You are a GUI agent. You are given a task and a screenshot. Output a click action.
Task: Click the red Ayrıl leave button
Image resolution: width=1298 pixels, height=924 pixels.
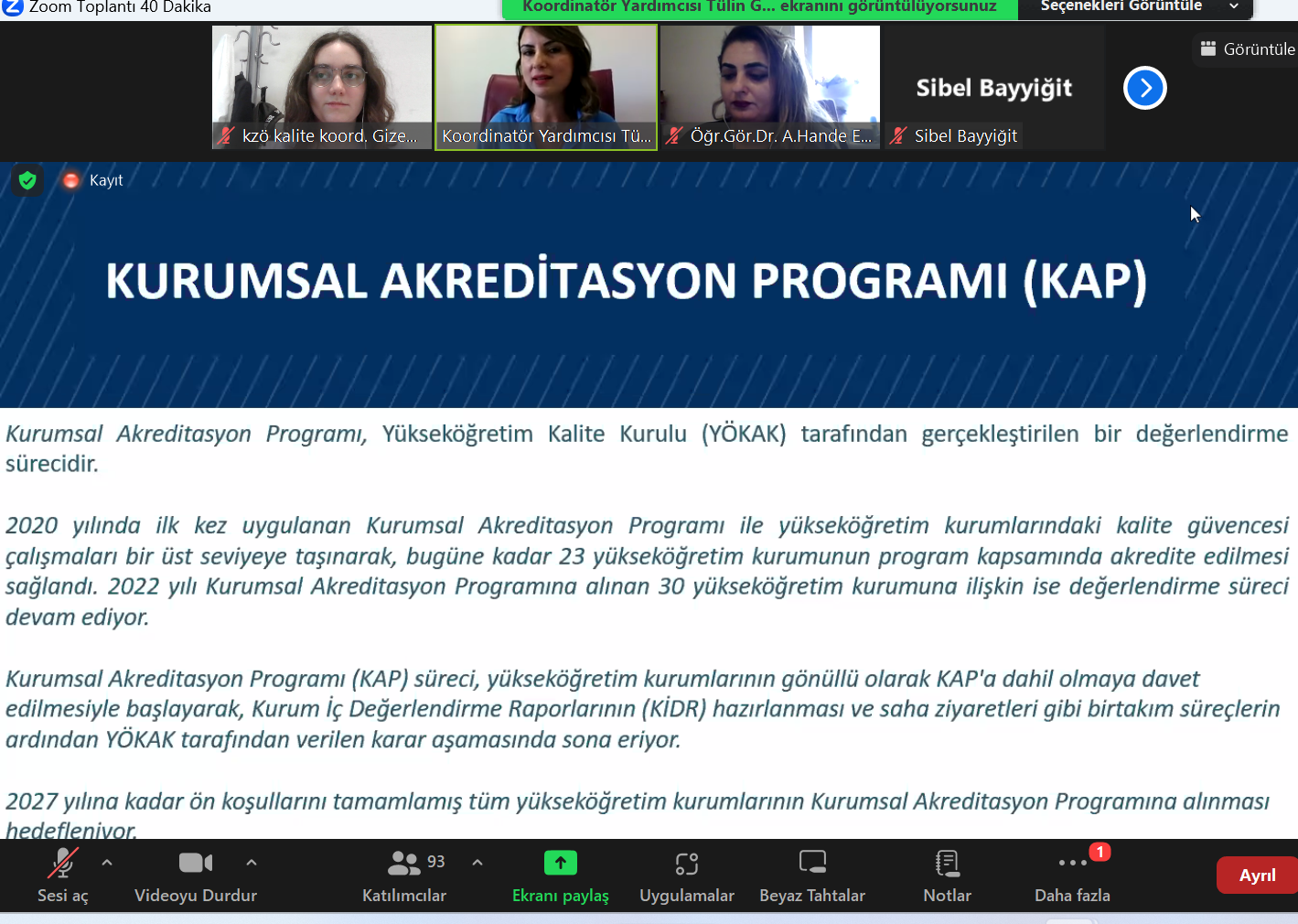point(1256,875)
